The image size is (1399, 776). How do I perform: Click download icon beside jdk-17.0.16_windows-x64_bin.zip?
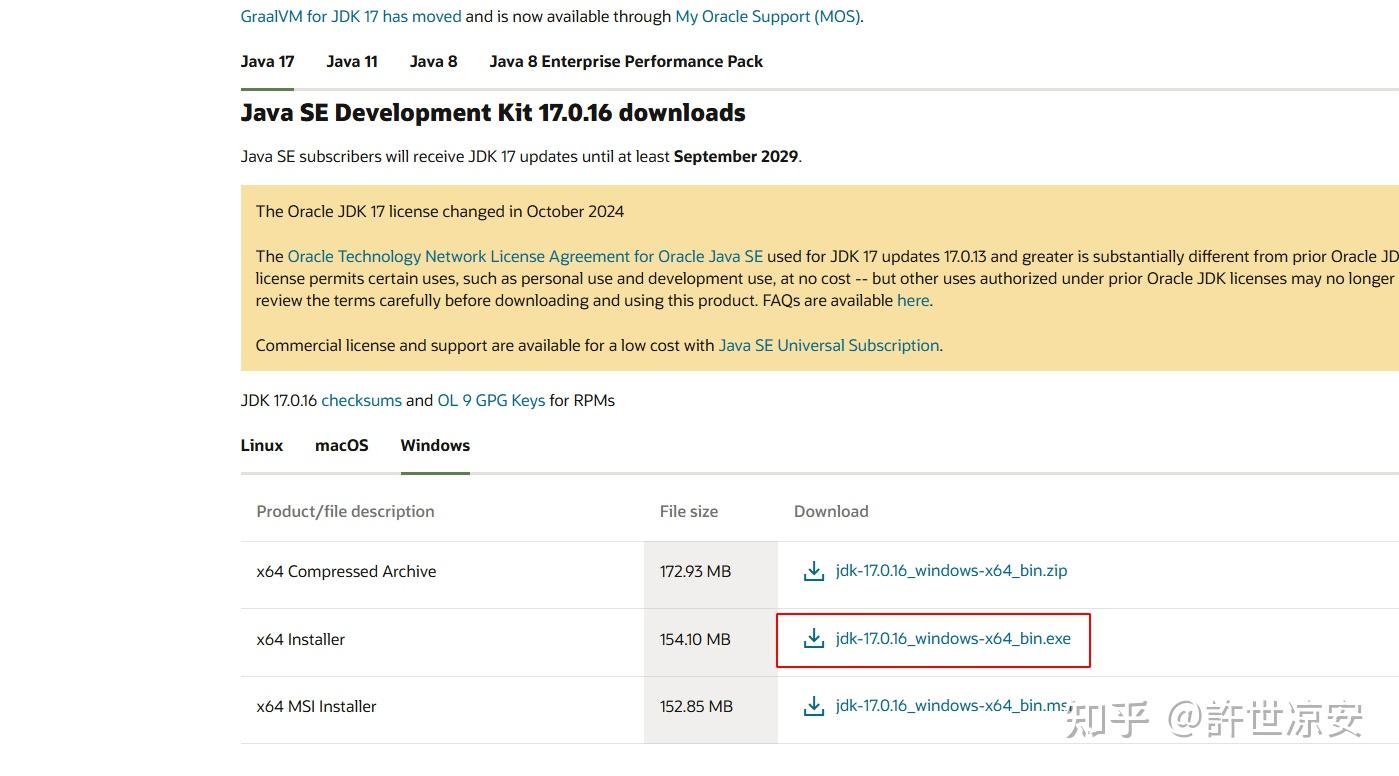click(x=814, y=571)
